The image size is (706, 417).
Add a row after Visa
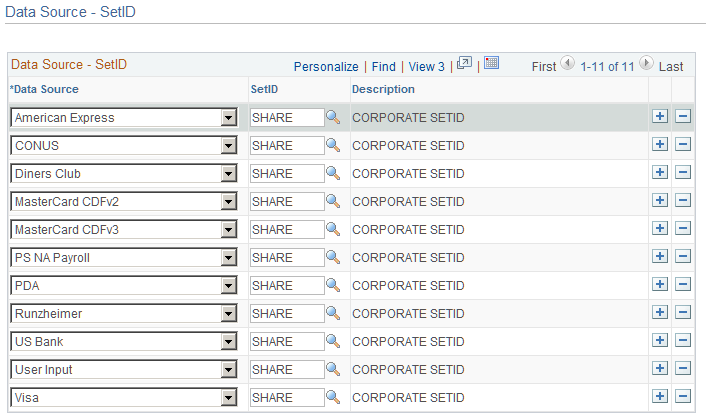click(660, 396)
